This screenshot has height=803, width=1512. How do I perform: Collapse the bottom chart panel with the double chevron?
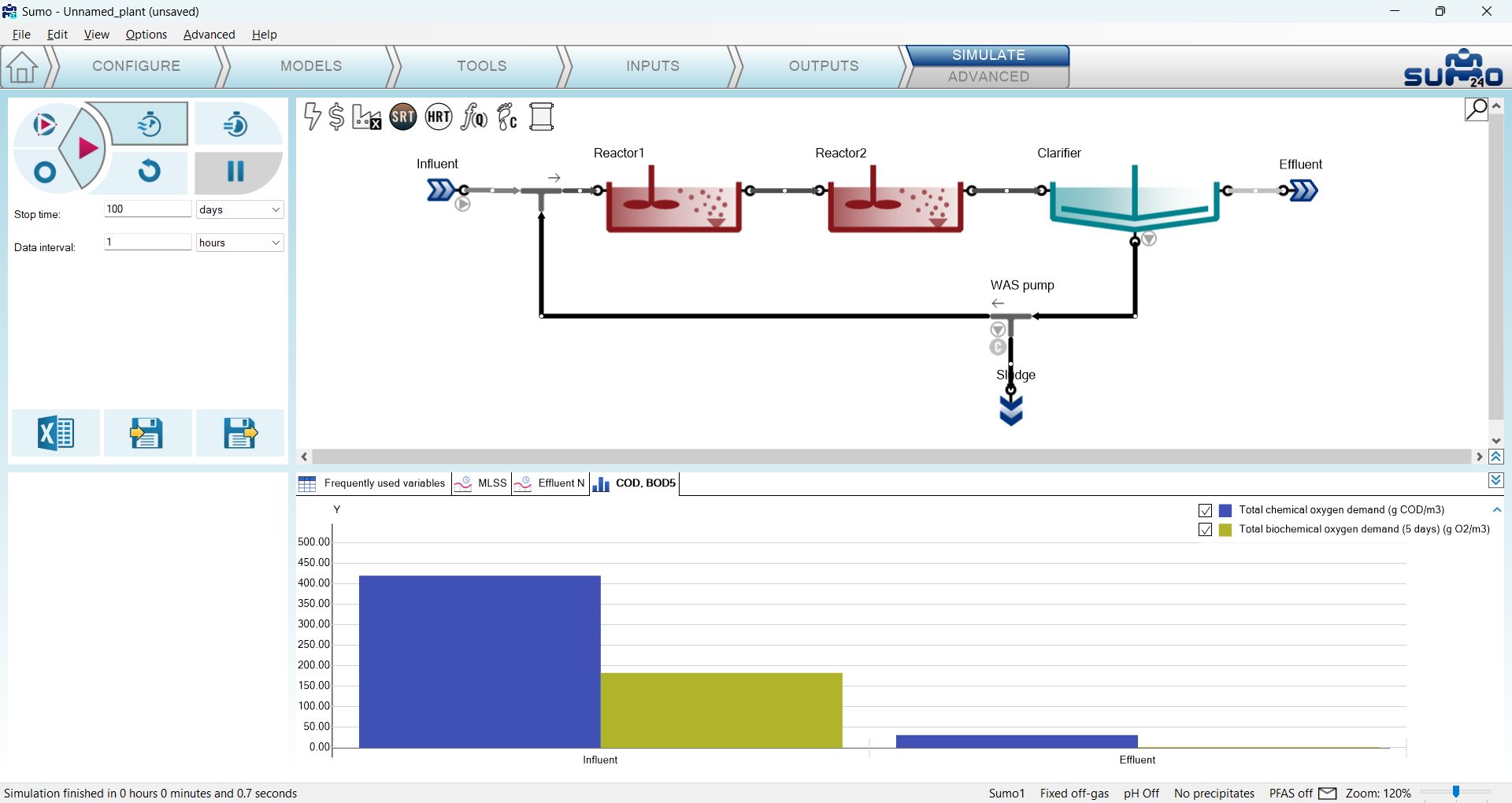point(1496,480)
